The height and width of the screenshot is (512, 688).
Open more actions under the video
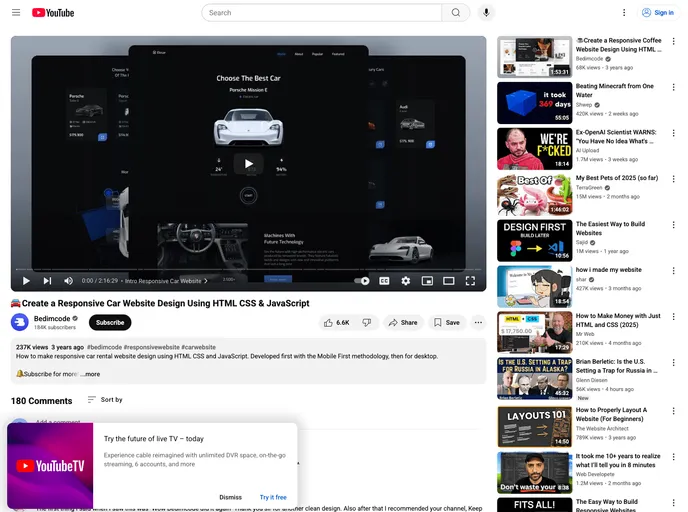(x=478, y=322)
